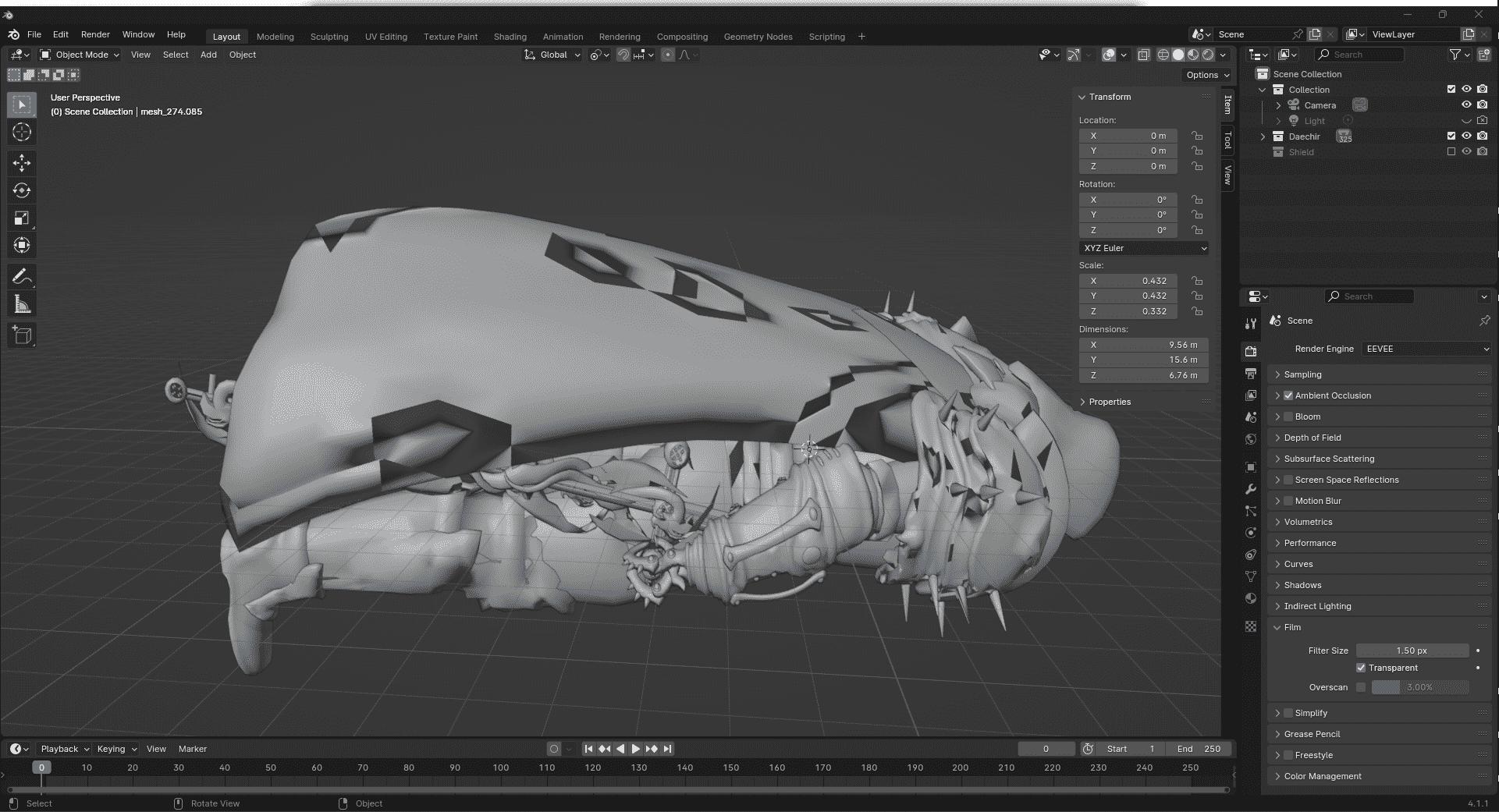This screenshot has width=1499, height=812.
Task: Expand the Depth of Field panel
Action: click(1313, 438)
